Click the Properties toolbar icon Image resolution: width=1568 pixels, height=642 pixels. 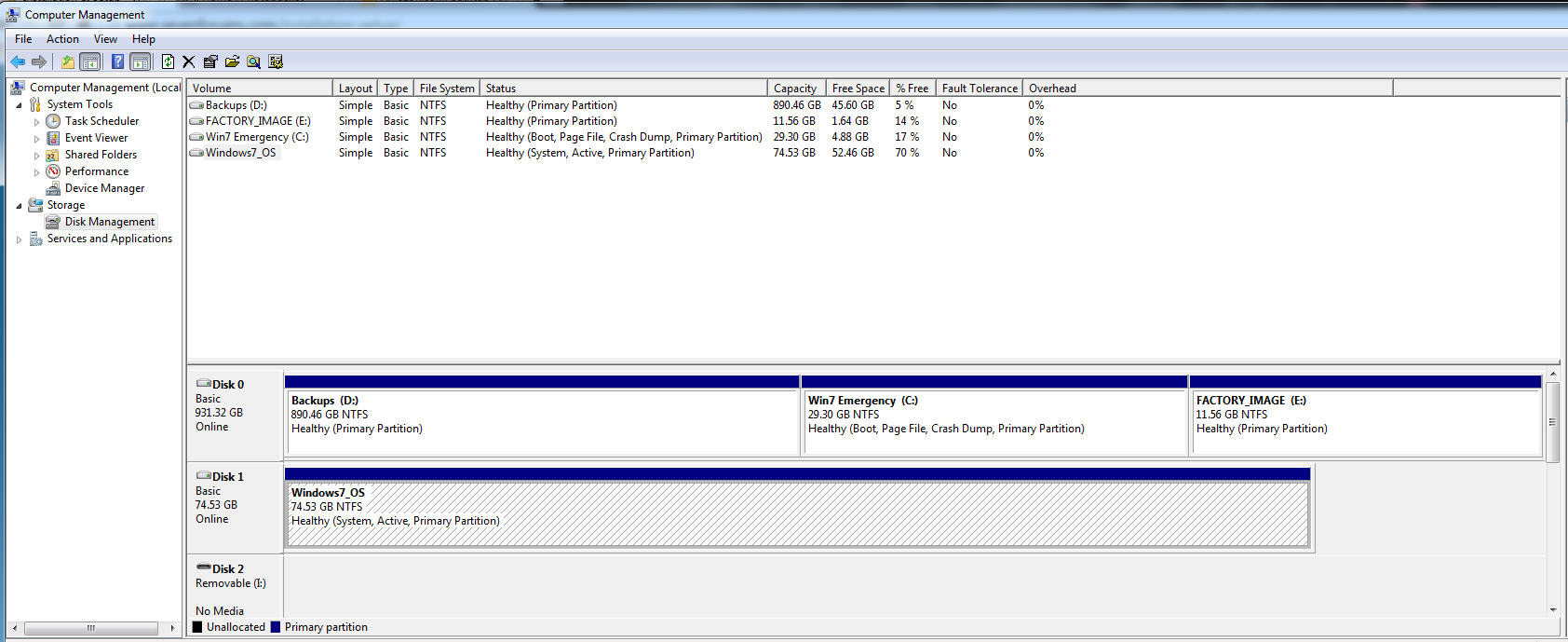pos(210,61)
